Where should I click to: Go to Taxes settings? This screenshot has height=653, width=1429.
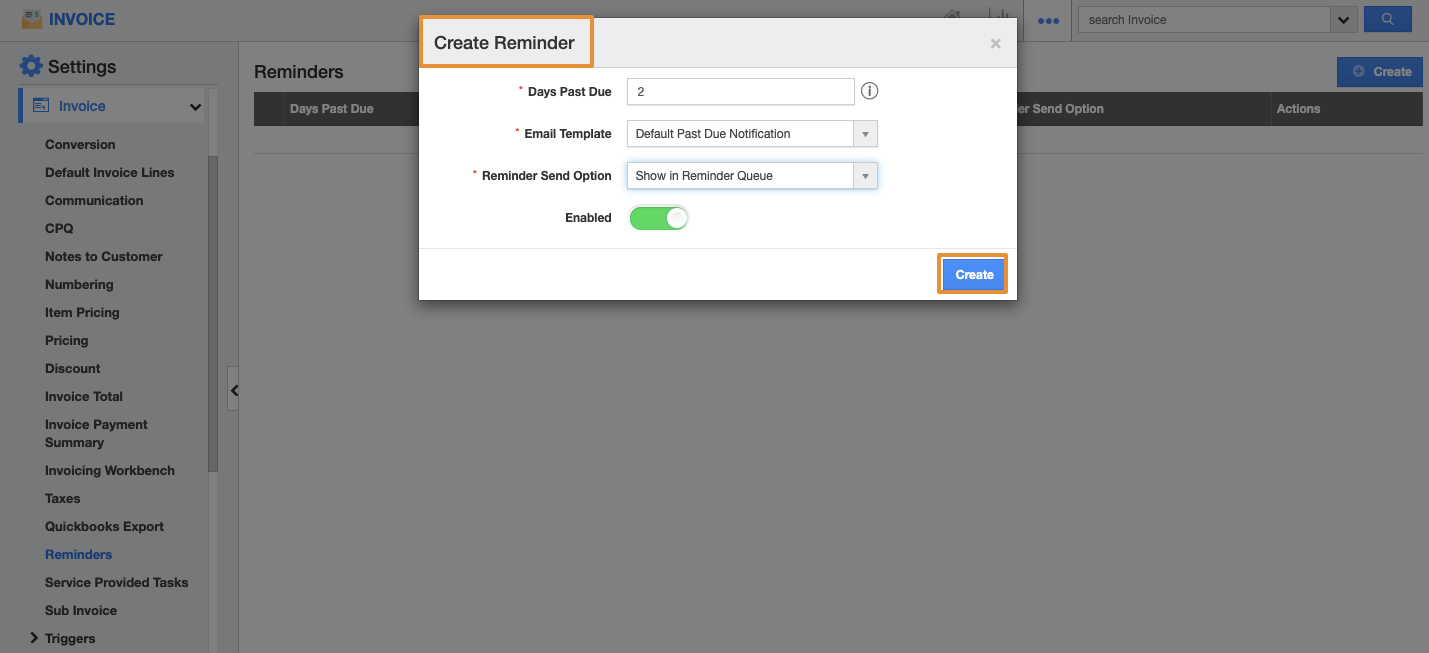click(62, 498)
